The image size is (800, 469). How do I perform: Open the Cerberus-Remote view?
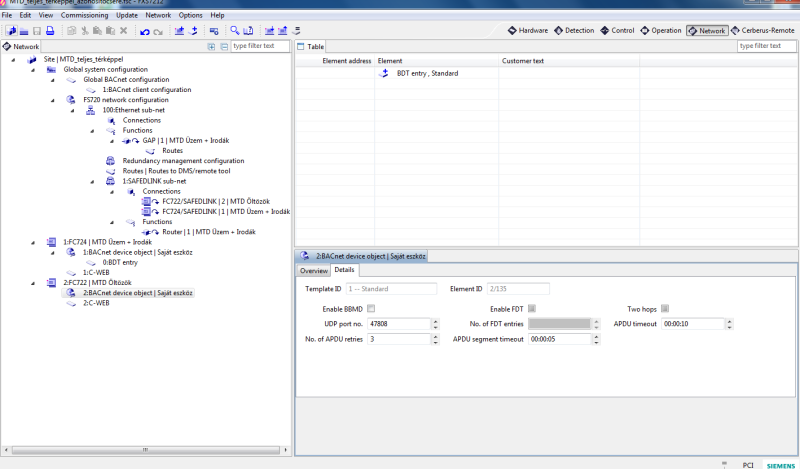click(x=762, y=31)
